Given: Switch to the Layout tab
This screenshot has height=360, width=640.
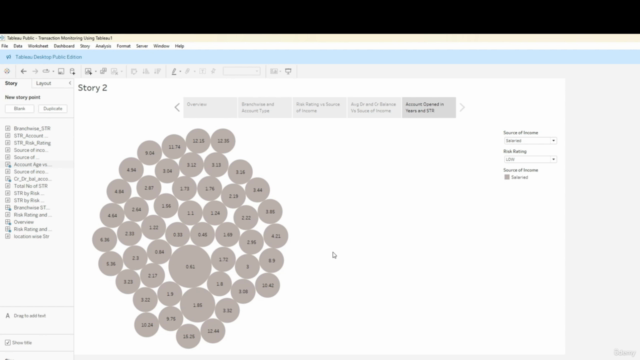Looking at the screenshot, I should pyautogui.click(x=44, y=83).
